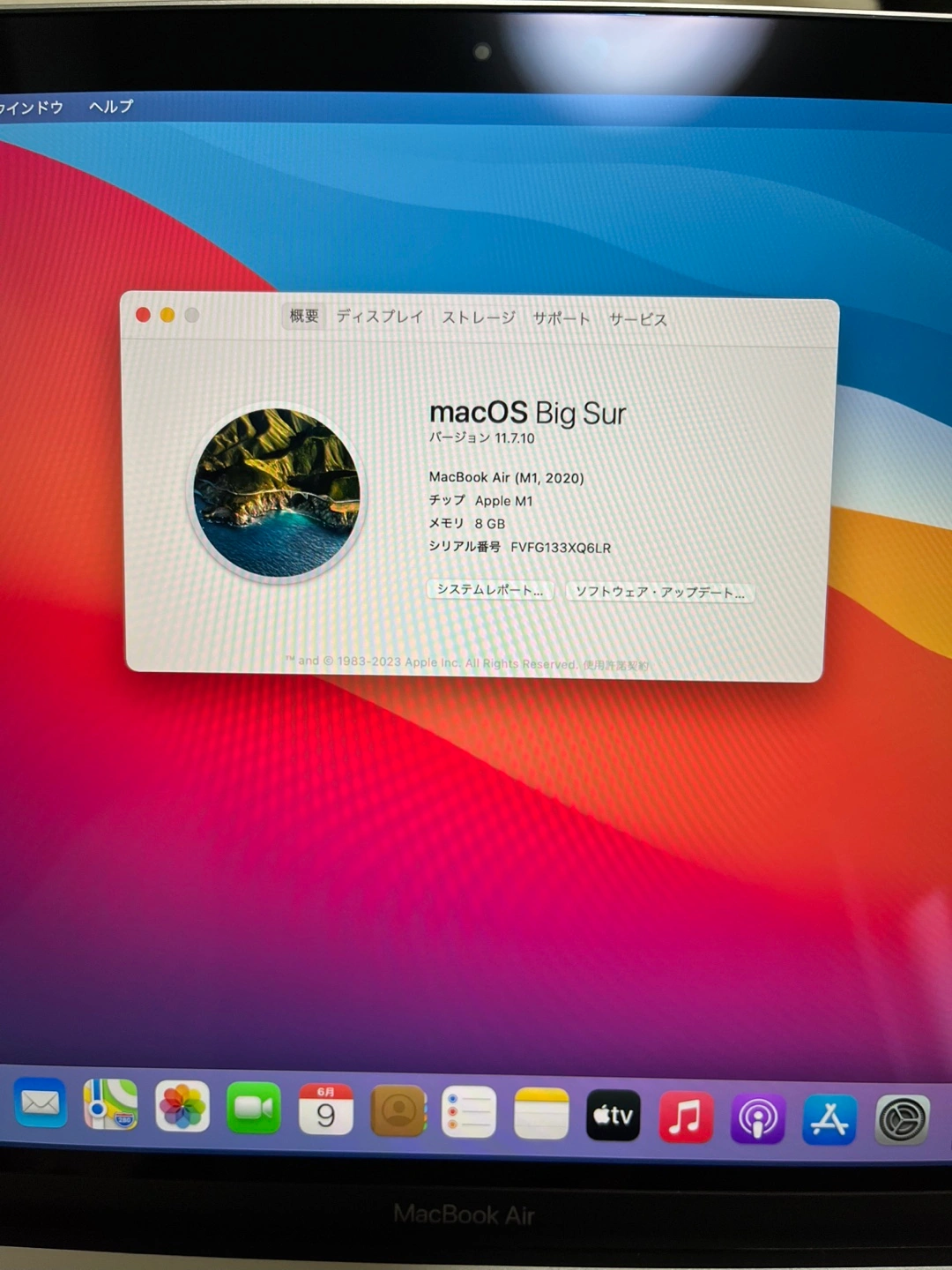This screenshot has width=952, height=1270.
Task: Click the MacBook Air (M1, 2020) text
Action: pyautogui.click(x=507, y=477)
